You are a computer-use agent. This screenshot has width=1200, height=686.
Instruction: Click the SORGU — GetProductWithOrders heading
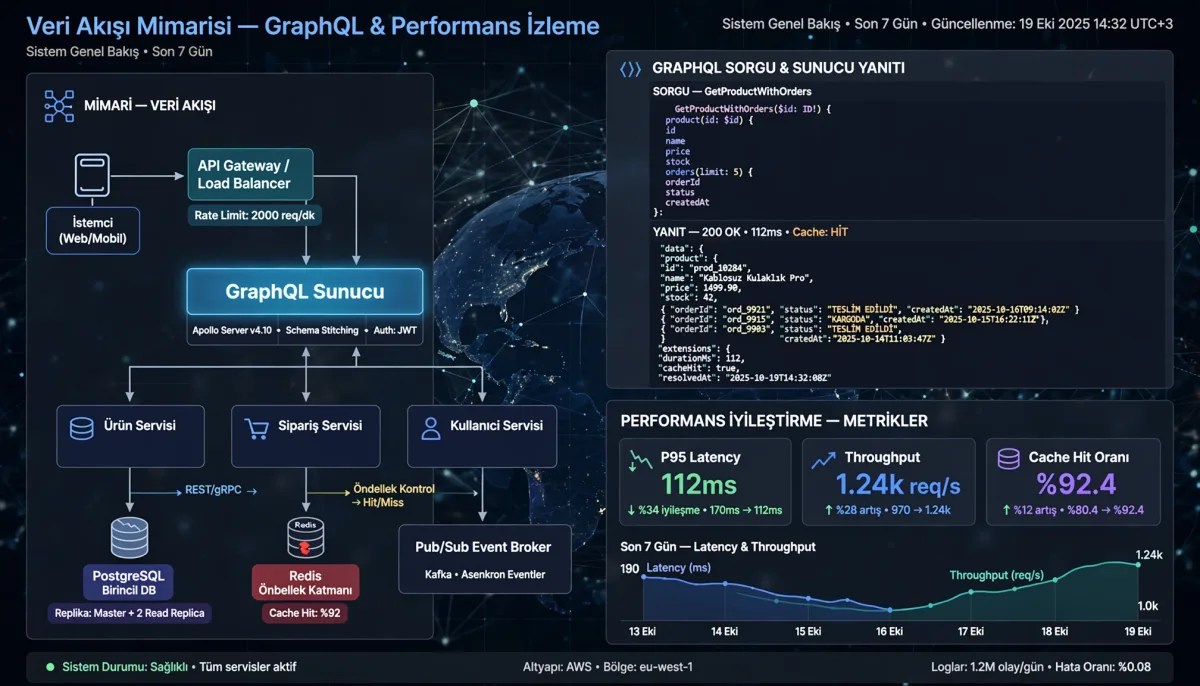[732, 92]
